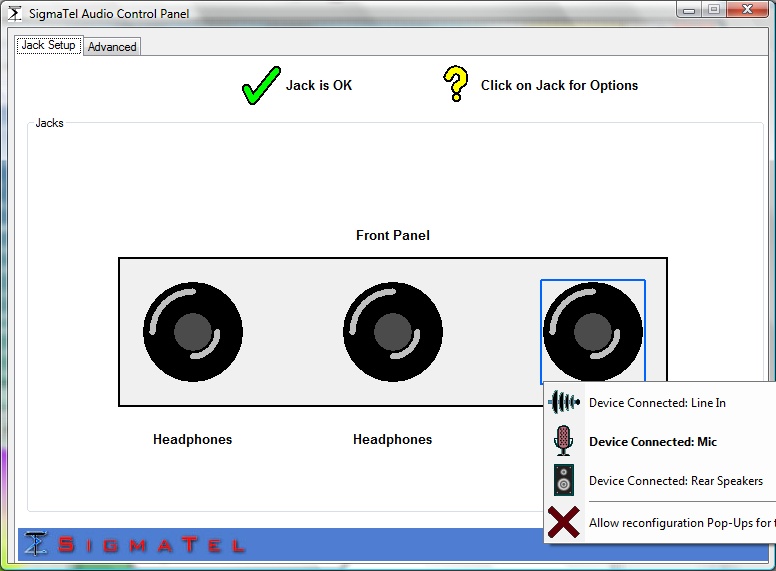Screen dimensions: 776x571
Task: Click the red X icon in menu
Action: coord(564,522)
